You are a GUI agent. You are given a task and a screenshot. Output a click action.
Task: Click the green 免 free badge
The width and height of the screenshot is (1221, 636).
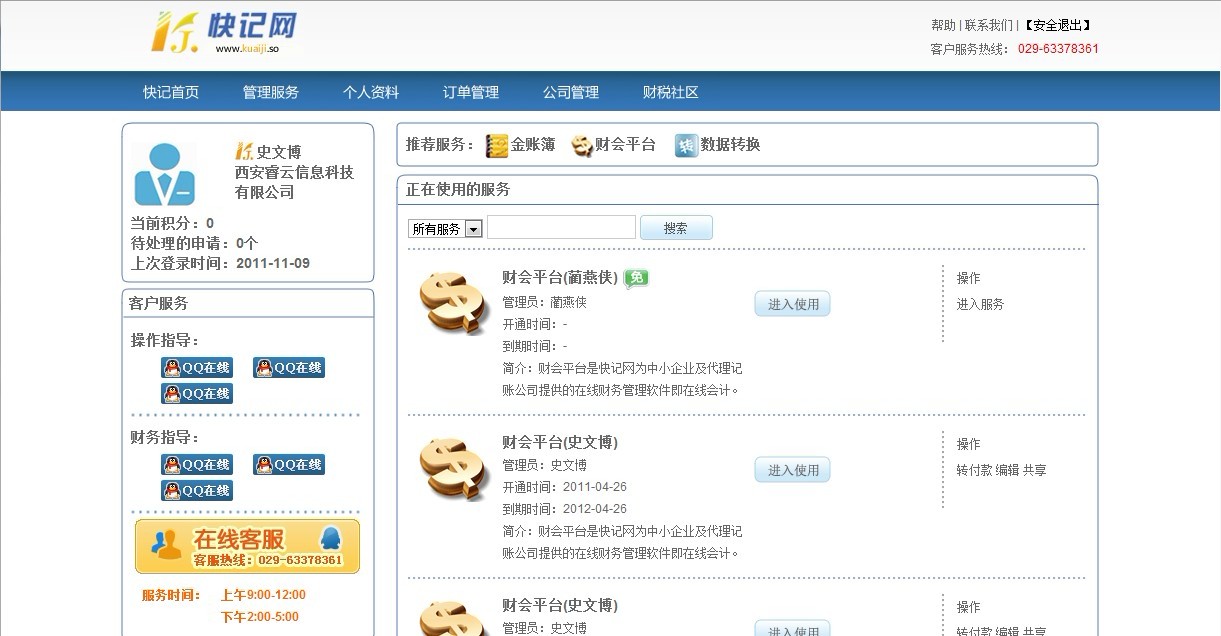click(636, 278)
